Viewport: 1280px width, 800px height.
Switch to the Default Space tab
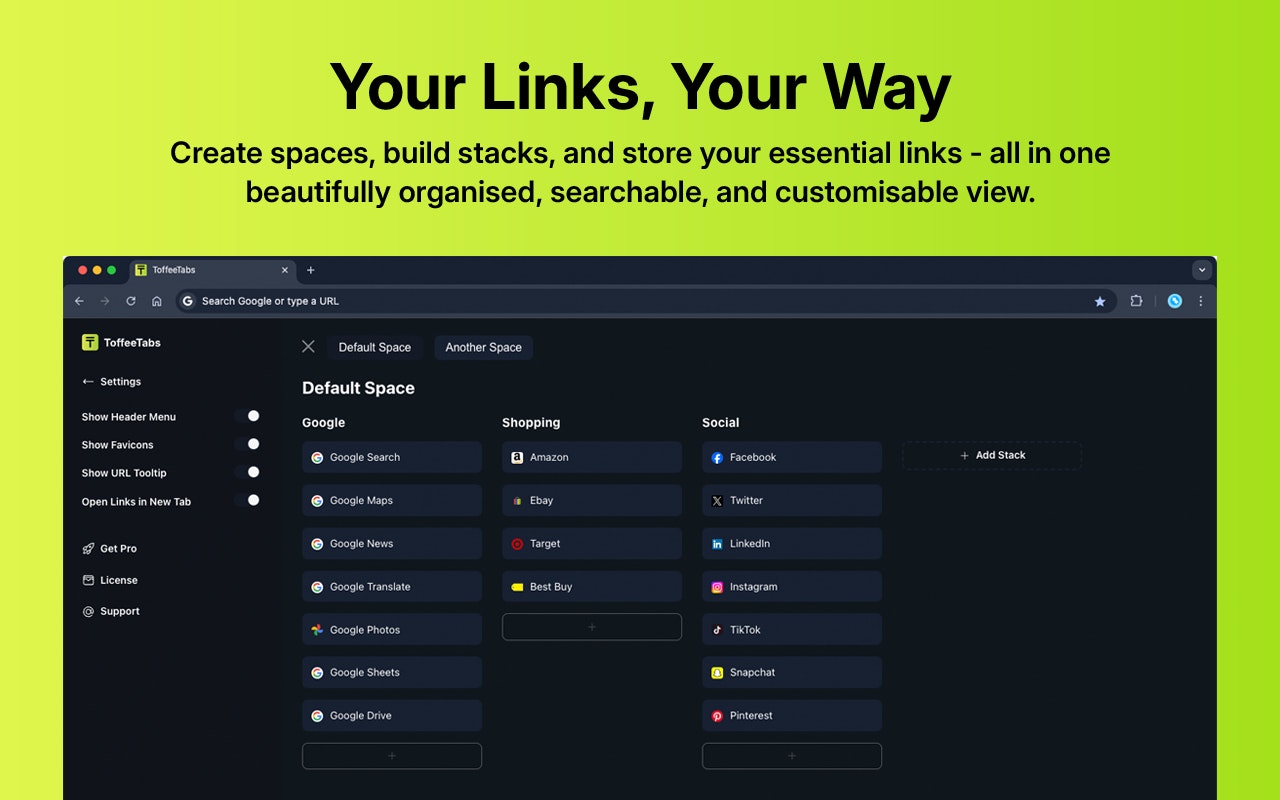(x=375, y=347)
